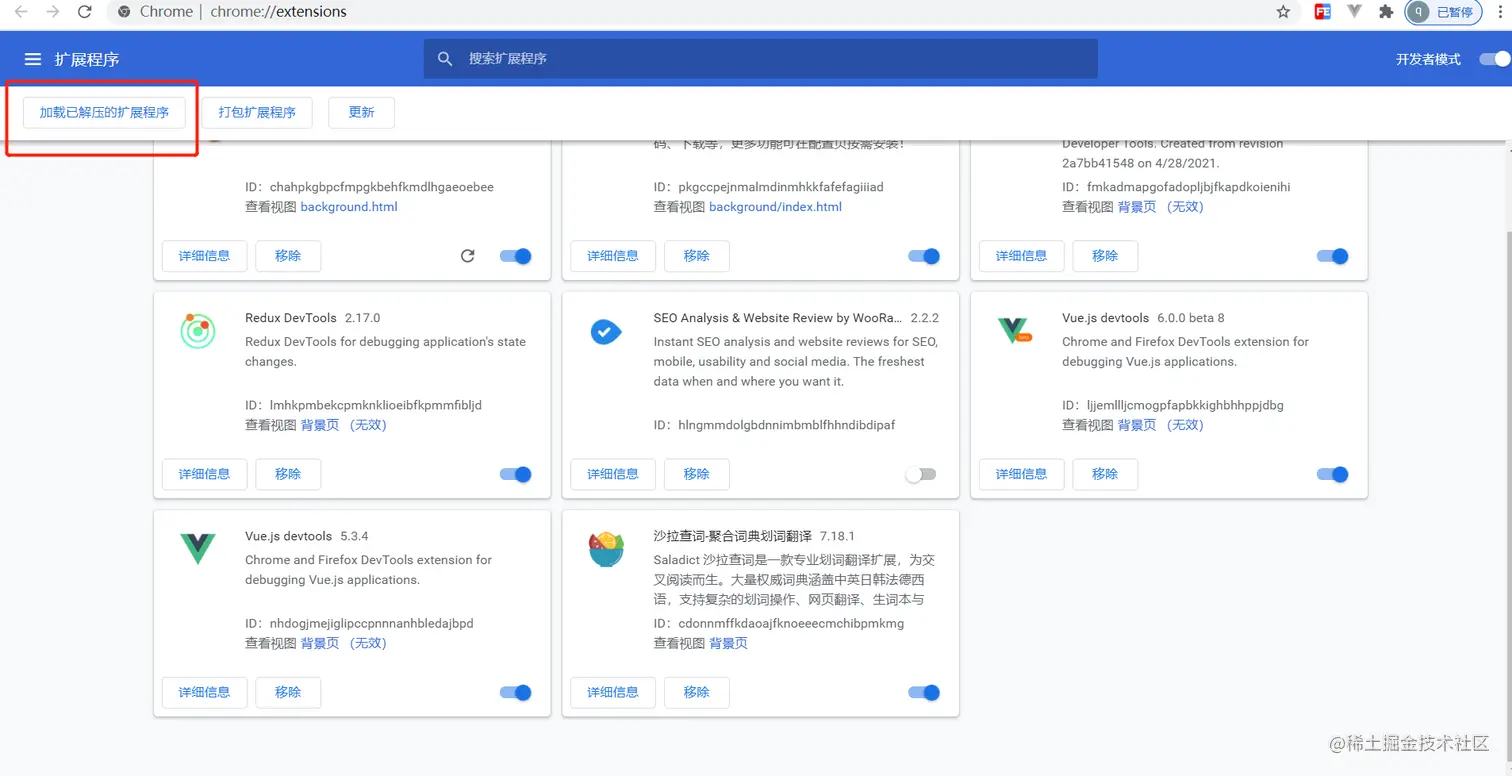Viewport: 1512px width, 776px height.
Task: Remove the 沙拉查词 extension
Action: pyautogui.click(x=696, y=692)
